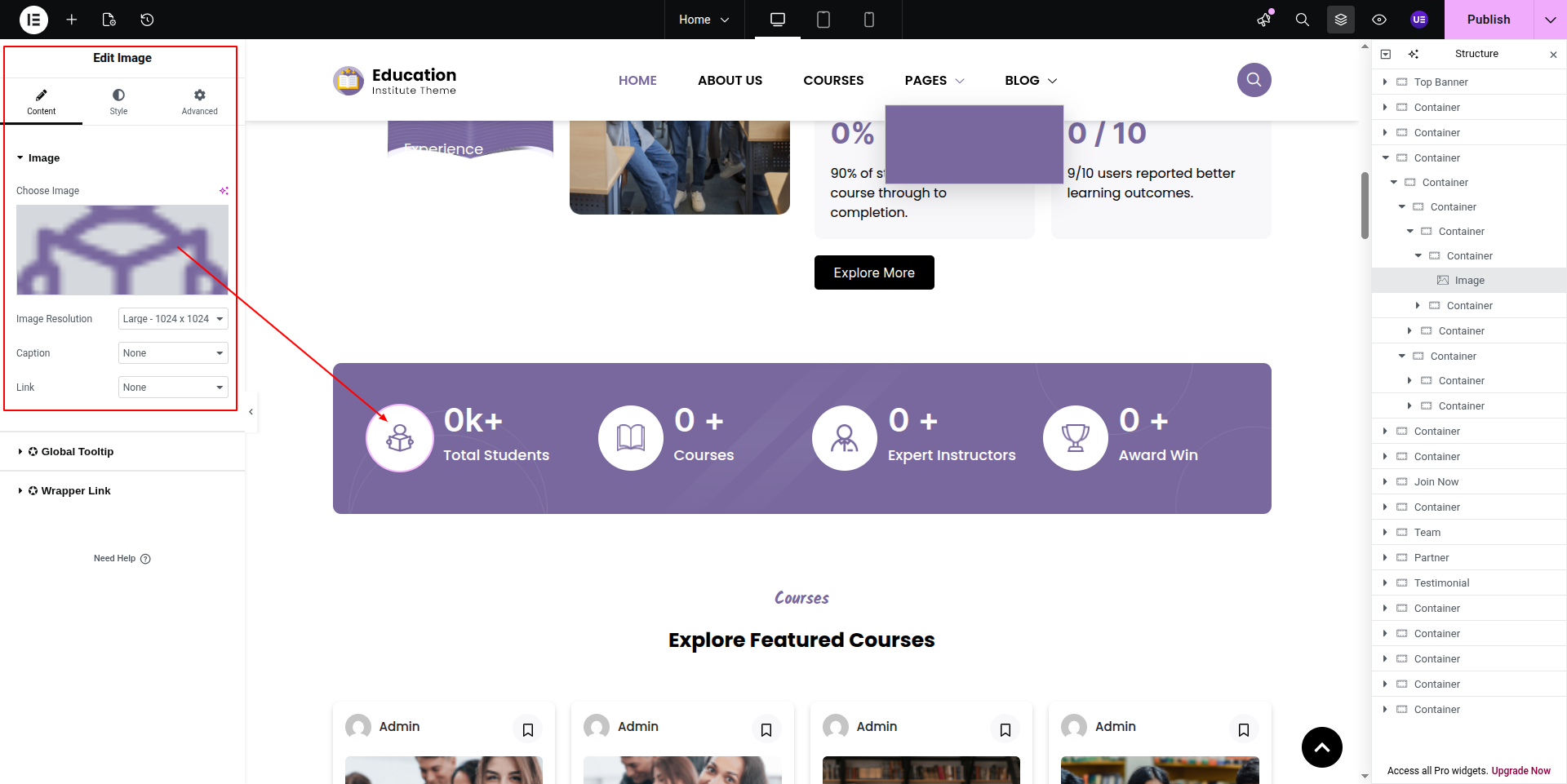Click the AI sparkle icon beside Choose Image
Image resolution: width=1567 pixels, height=784 pixels.
pos(224,191)
